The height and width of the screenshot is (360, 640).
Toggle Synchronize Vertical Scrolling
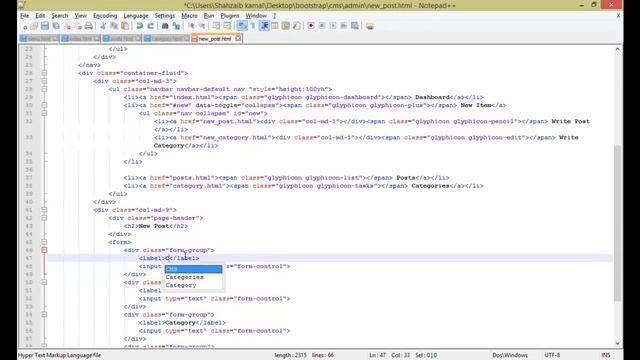(x=216, y=26)
